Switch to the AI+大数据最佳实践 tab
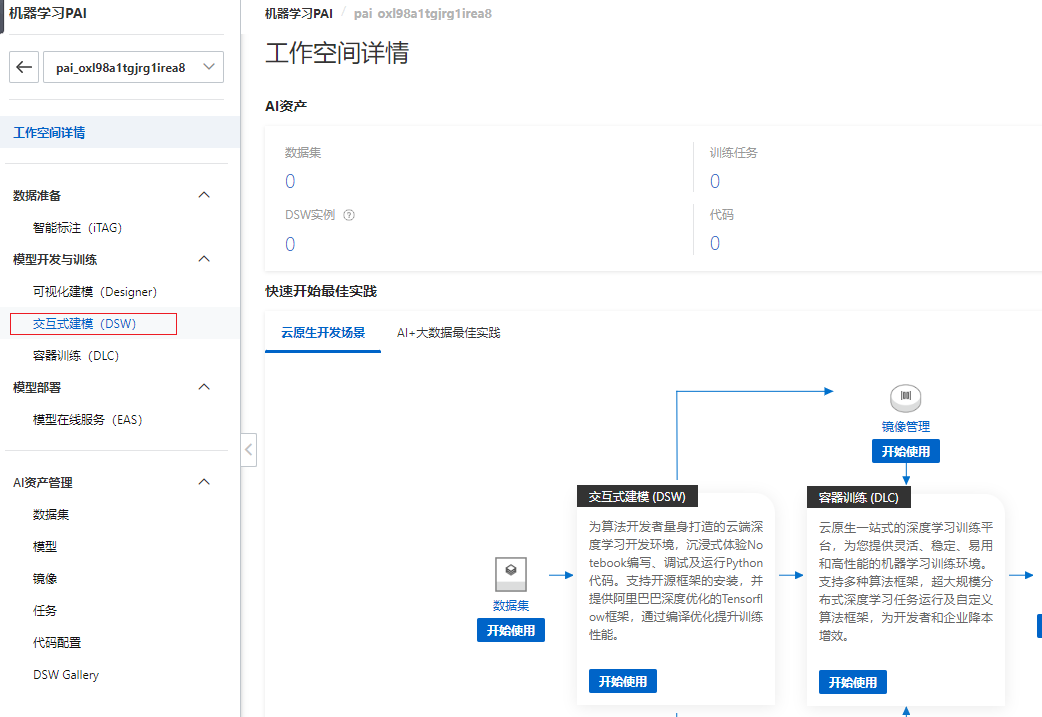This screenshot has height=717, width=1042. [x=448, y=333]
